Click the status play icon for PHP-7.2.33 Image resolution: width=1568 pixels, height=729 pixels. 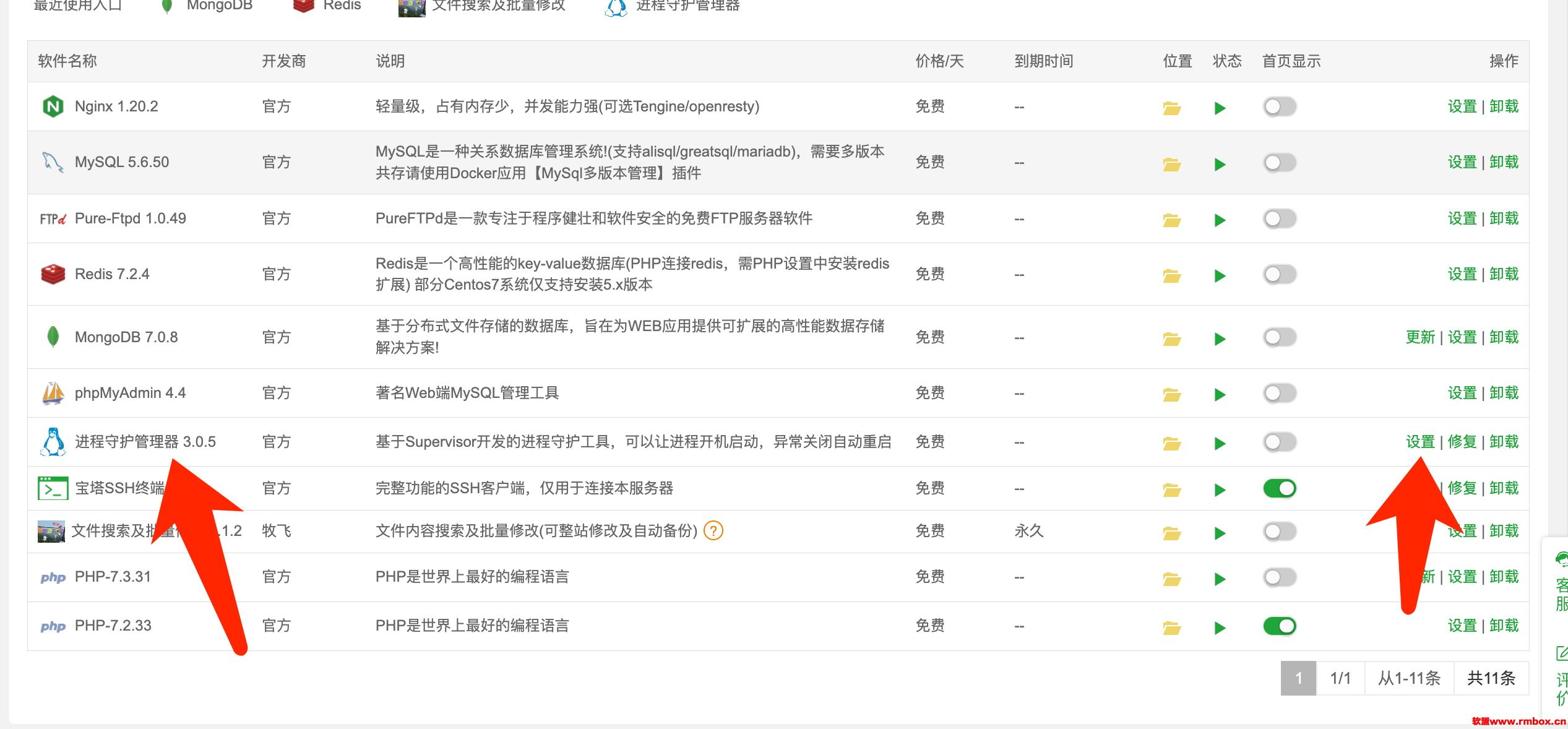click(x=1220, y=628)
